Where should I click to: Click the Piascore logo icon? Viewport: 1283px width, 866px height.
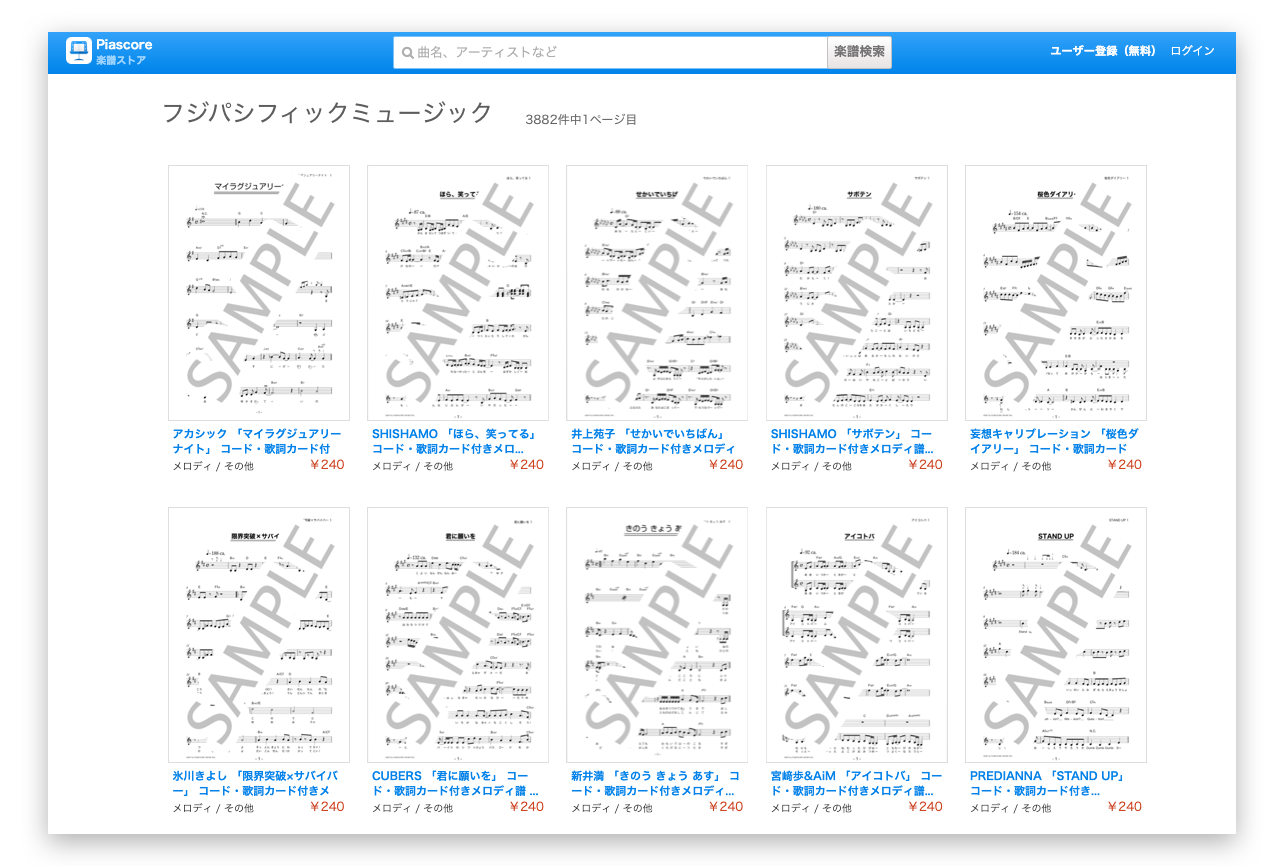[79, 51]
